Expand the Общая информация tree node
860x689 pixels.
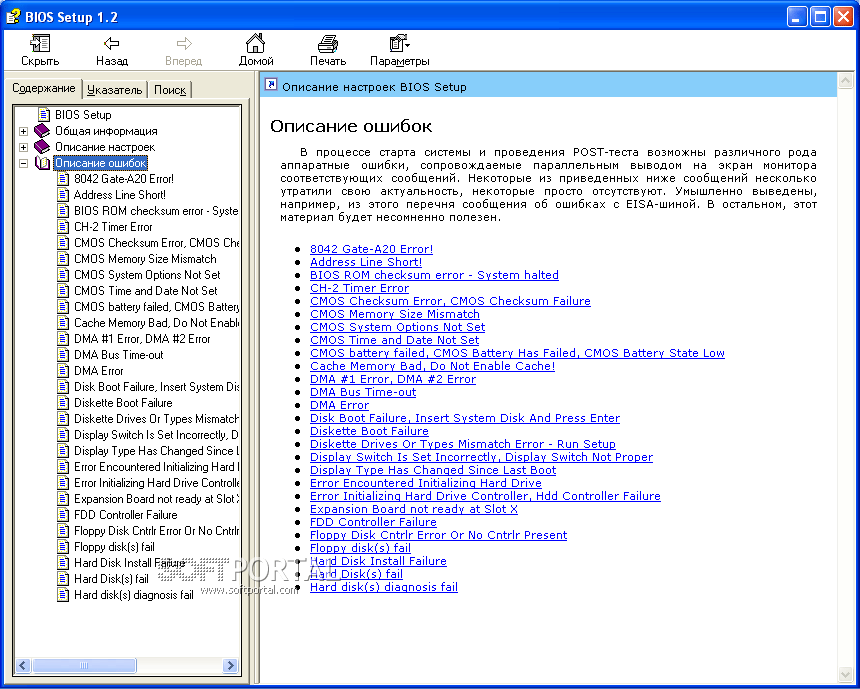point(23,131)
